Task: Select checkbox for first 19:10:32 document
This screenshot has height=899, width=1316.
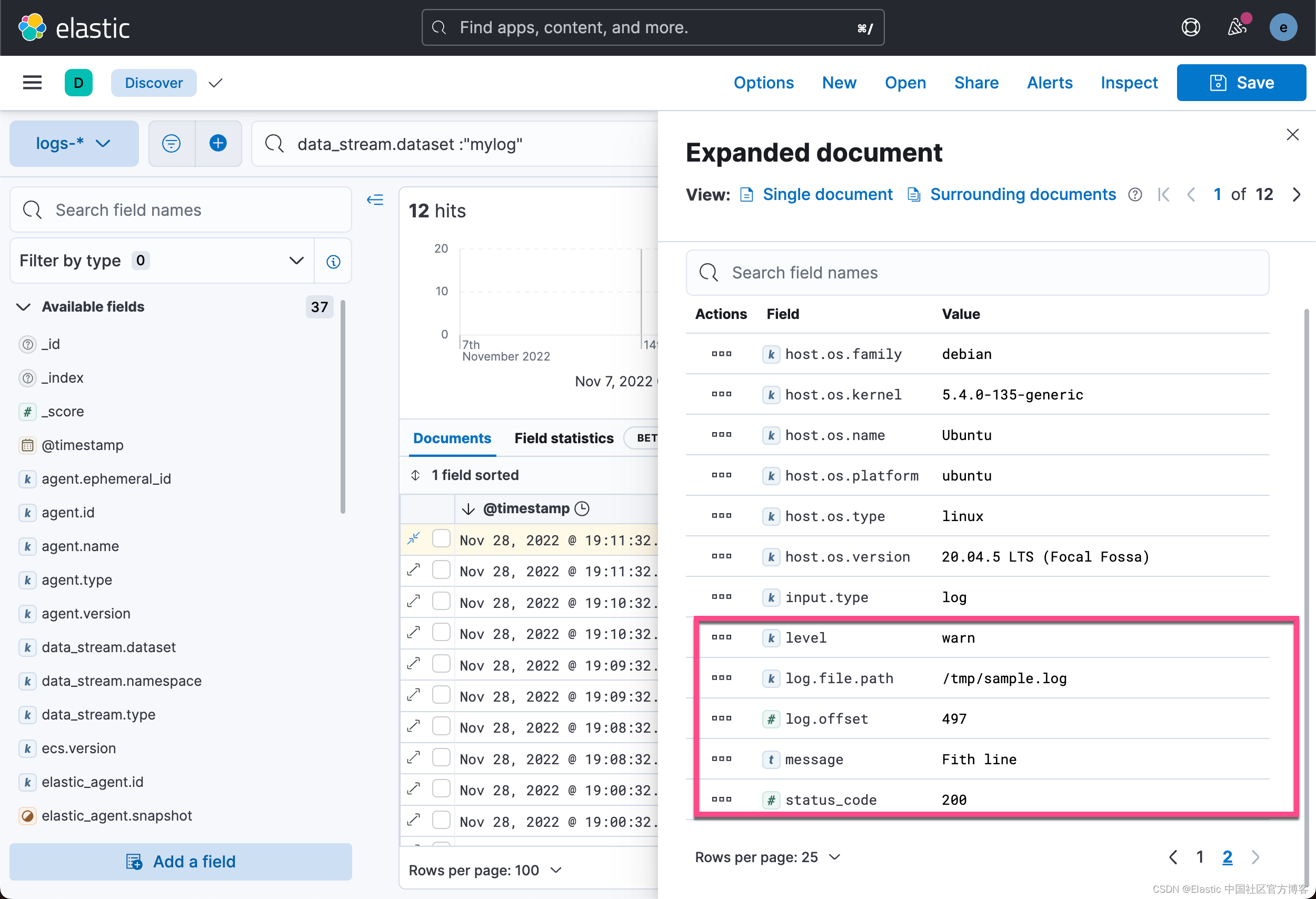Action: pos(441,601)
